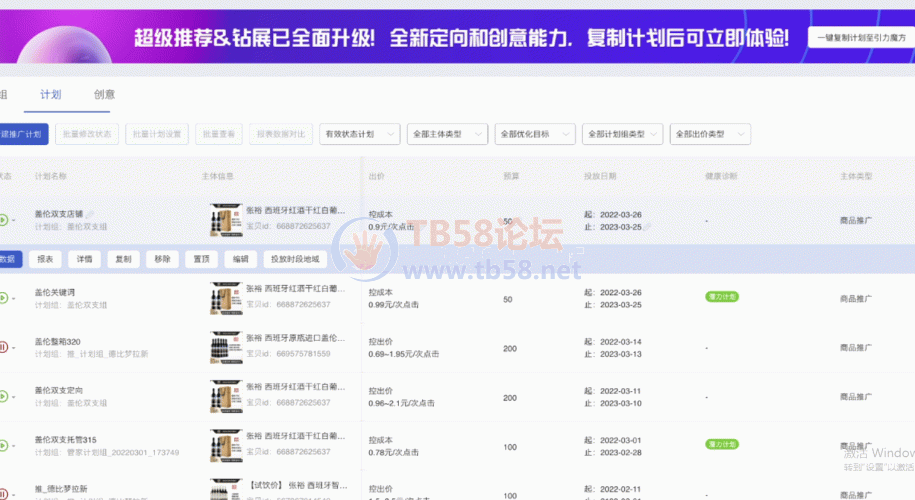Screen dimensions: 915x500
Task: Open the product thumbnail for 盖伦整箱320
Action: 225,347
